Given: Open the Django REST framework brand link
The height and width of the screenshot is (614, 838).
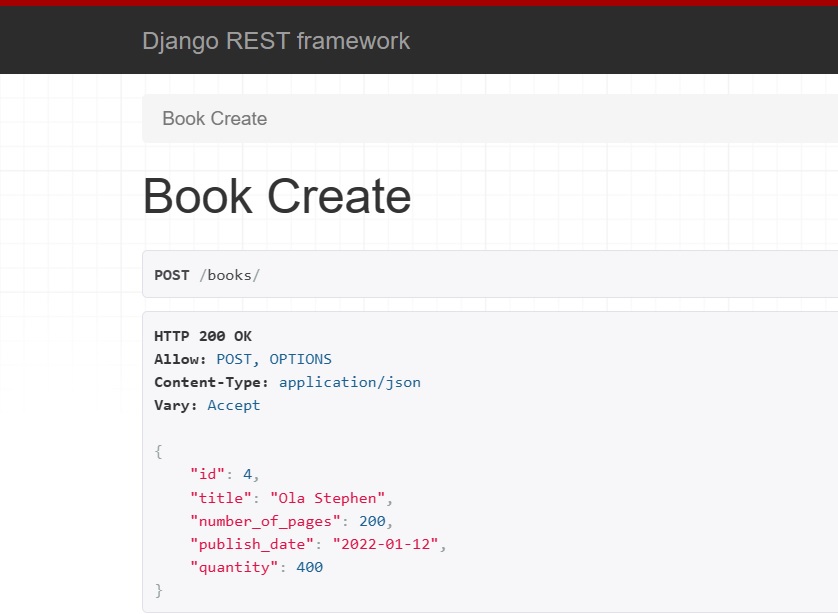Looking at the screenshot, I should point(276,41).
